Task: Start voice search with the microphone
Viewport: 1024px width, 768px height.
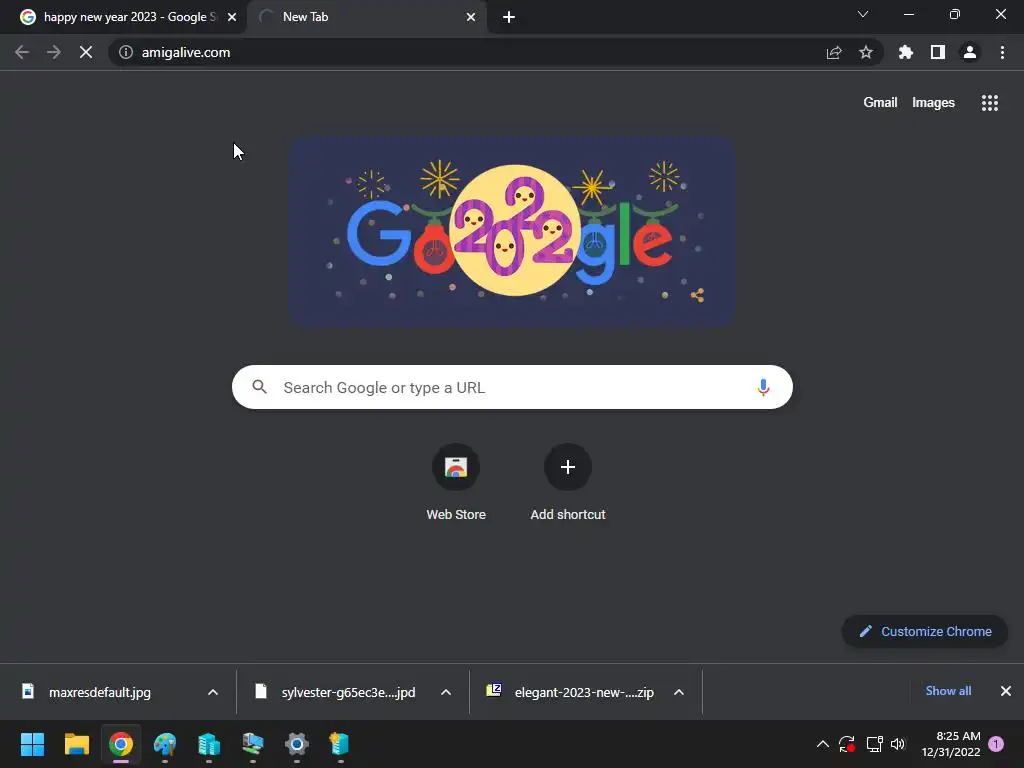Action: [x=763, y=387]
